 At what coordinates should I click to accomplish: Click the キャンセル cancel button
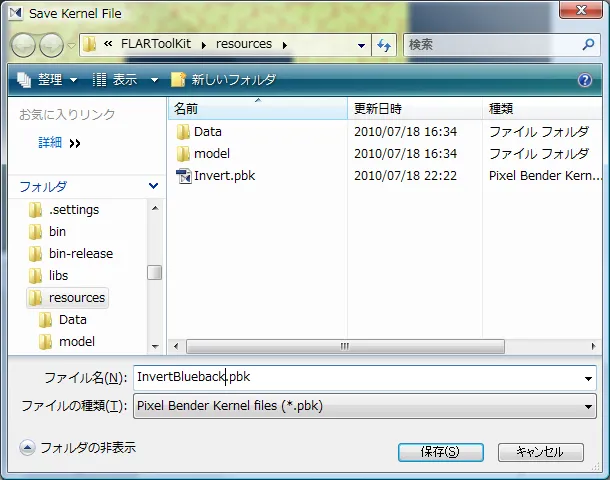point(541,452)
